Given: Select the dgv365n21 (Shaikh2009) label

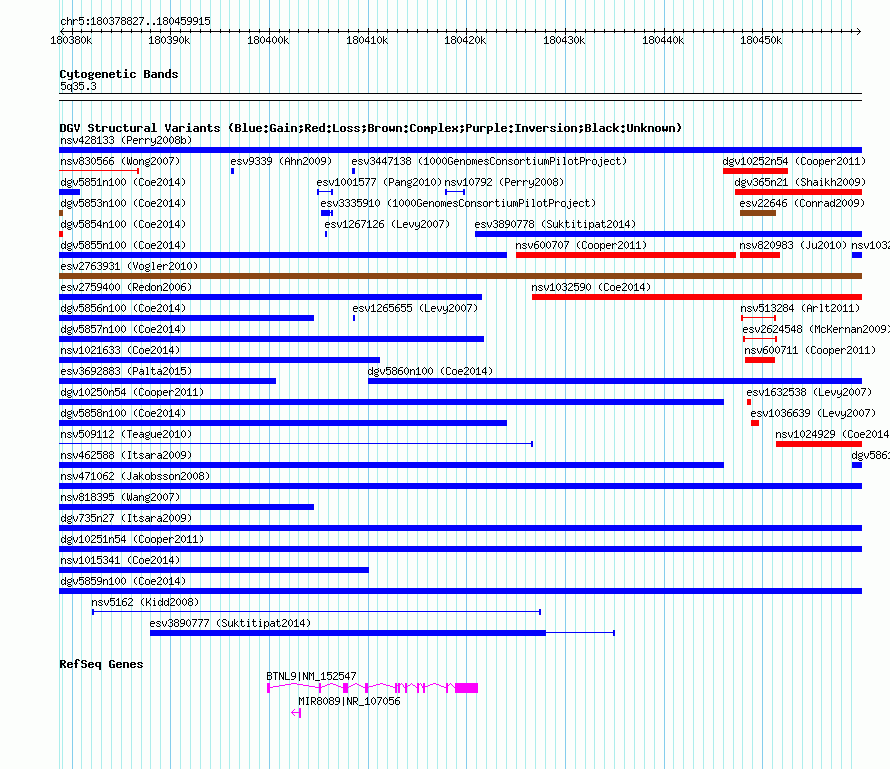Looking at the screenshot, I should (800, 182).
